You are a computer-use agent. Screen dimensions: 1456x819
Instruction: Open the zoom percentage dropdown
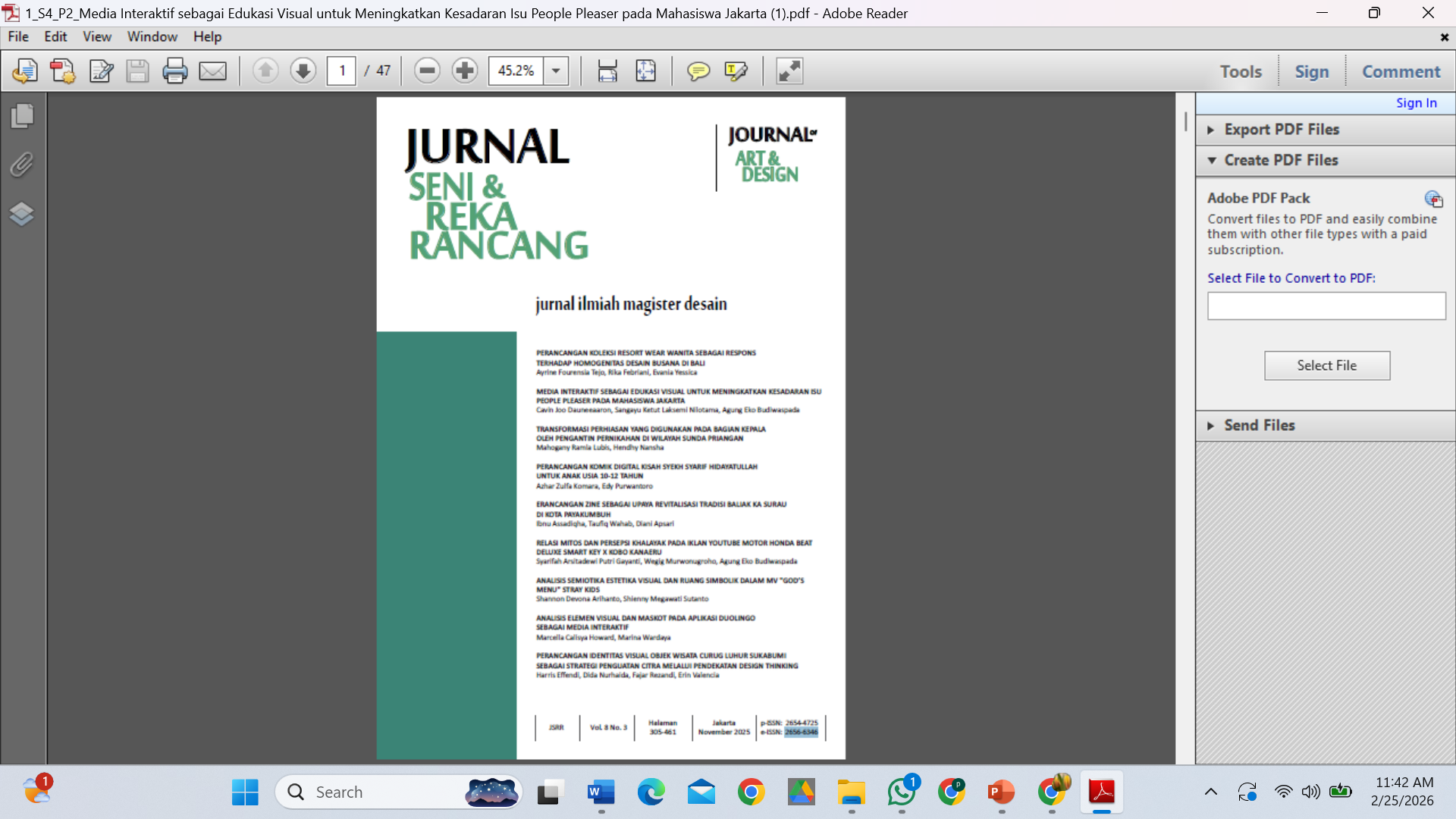[556, 71]
